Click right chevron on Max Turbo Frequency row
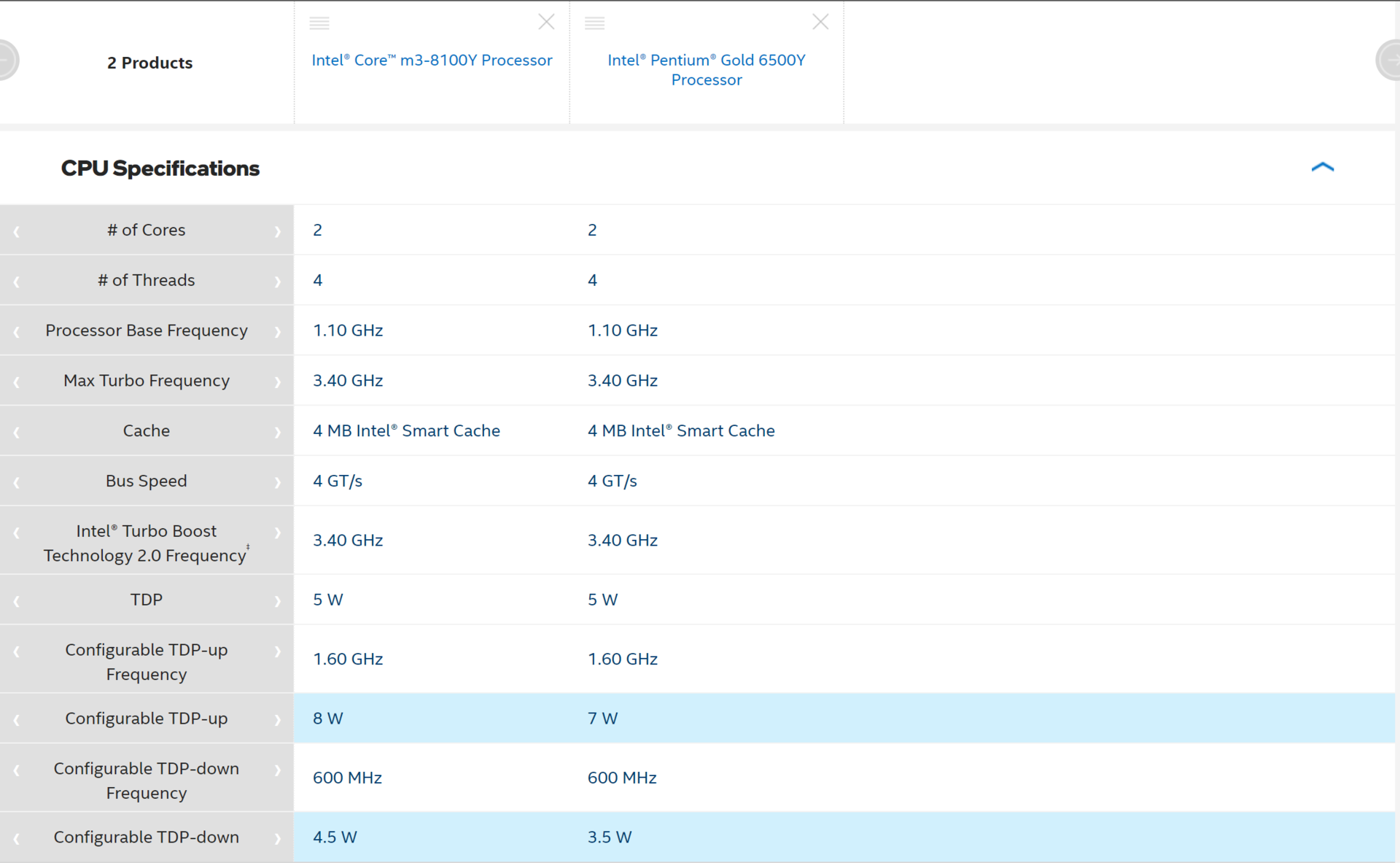 (x=277, y=382)
